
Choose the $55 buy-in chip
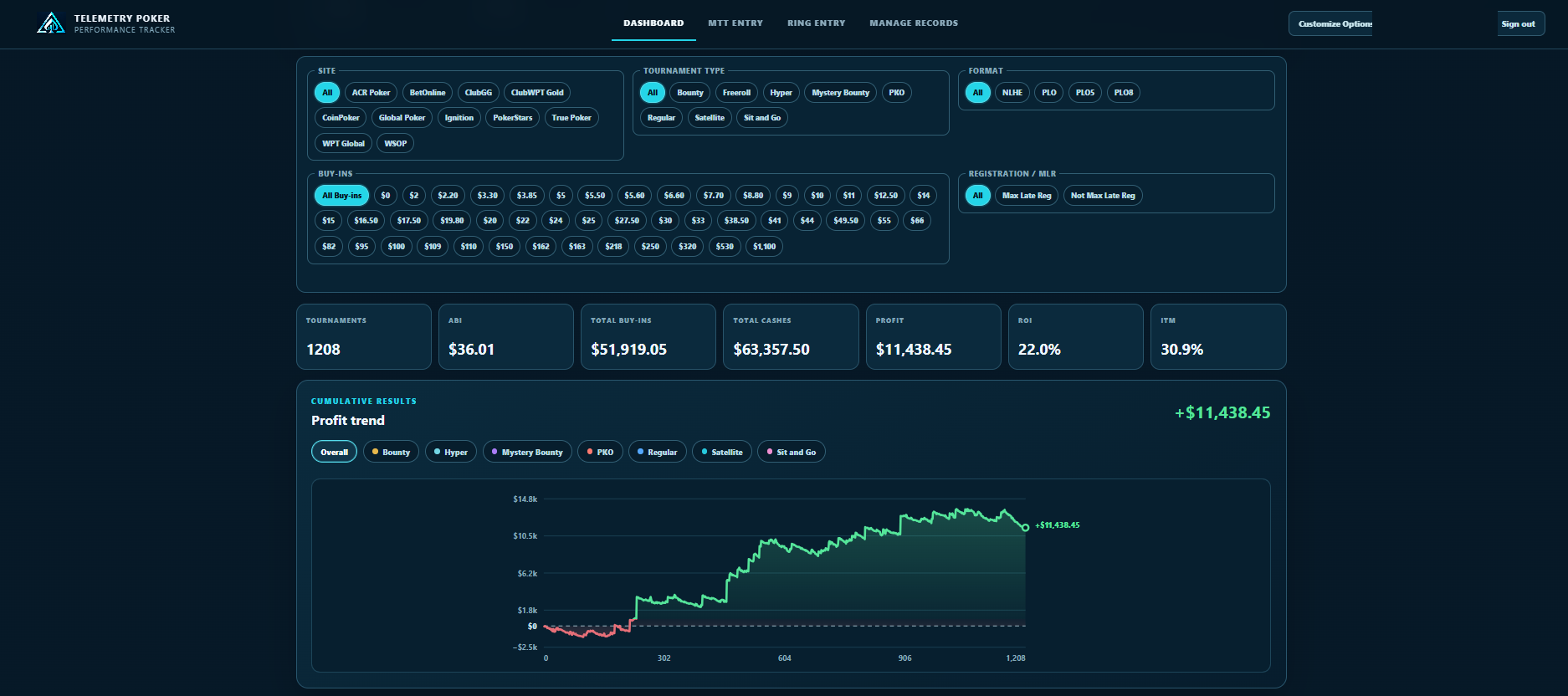[884, 221]
